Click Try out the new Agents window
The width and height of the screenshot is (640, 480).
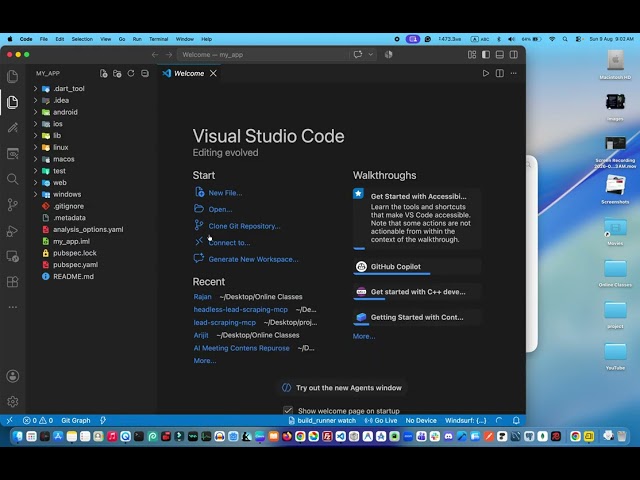[x=342, y=388]
